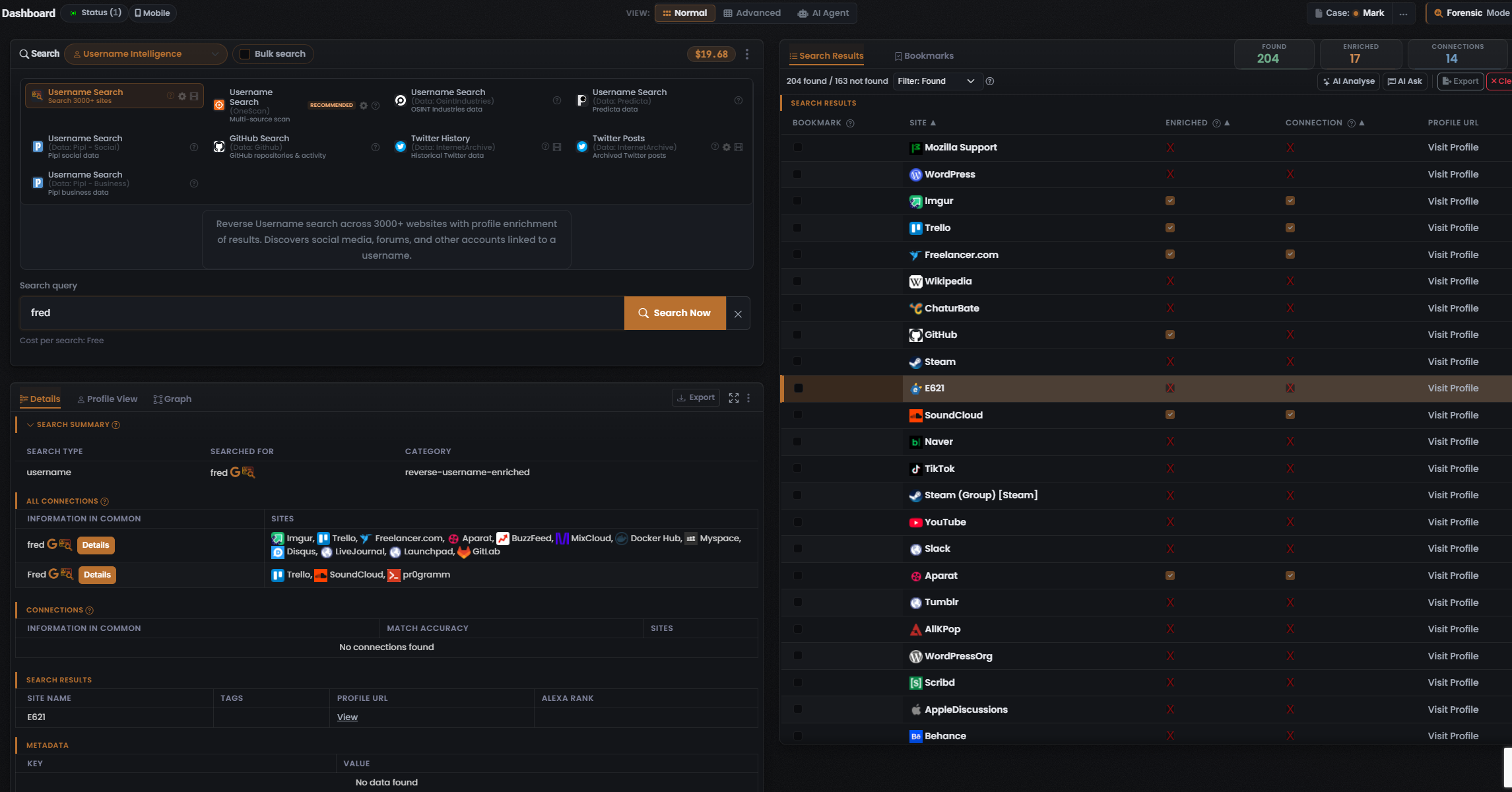1512x792 pixels.
Task: Click help icon on Pipl Social search
Action: 194,147
